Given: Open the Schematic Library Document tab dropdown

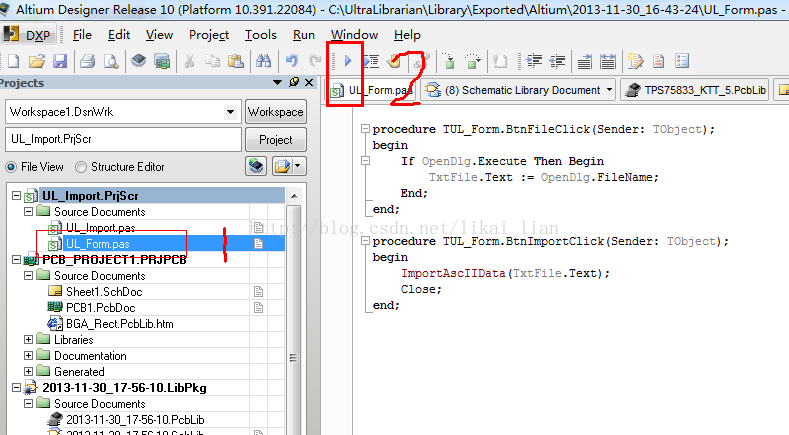Looking at the screenshot, I should [609, 90].
